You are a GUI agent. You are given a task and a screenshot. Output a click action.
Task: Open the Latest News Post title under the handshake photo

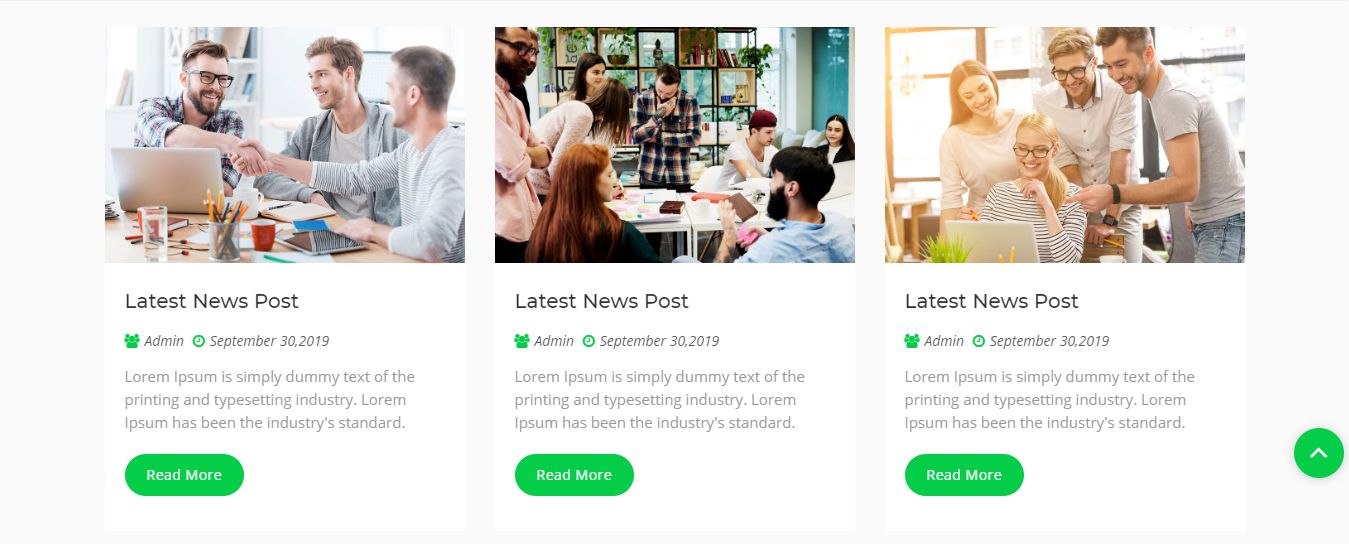click(x=212, y=301)
